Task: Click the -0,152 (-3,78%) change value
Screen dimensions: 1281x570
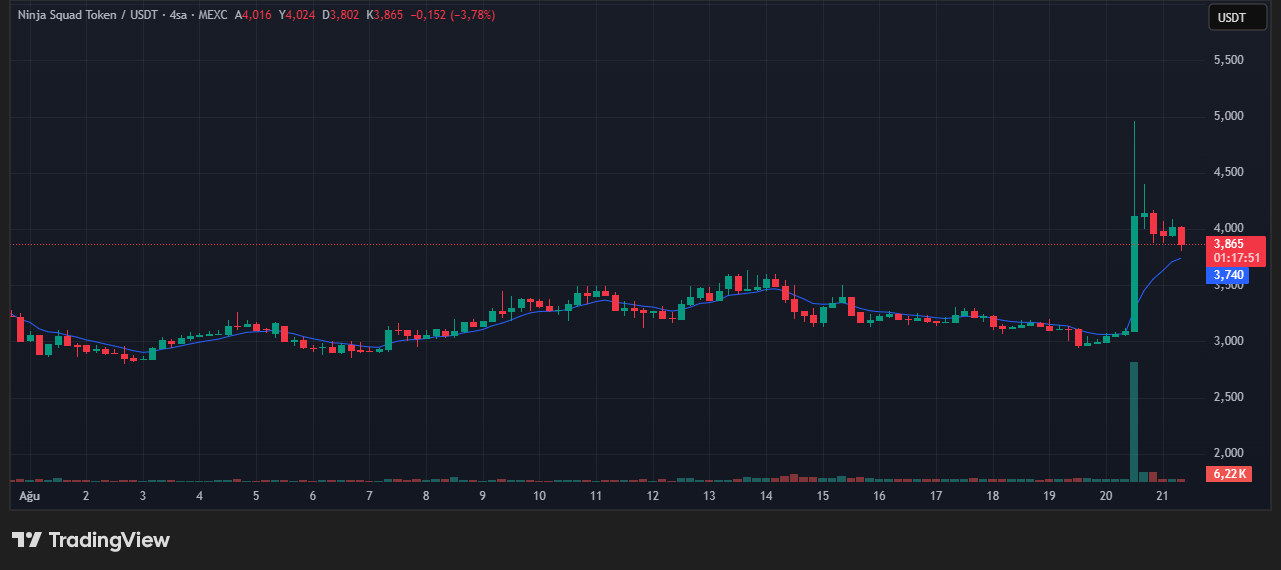Action: [x=453, y=16]
